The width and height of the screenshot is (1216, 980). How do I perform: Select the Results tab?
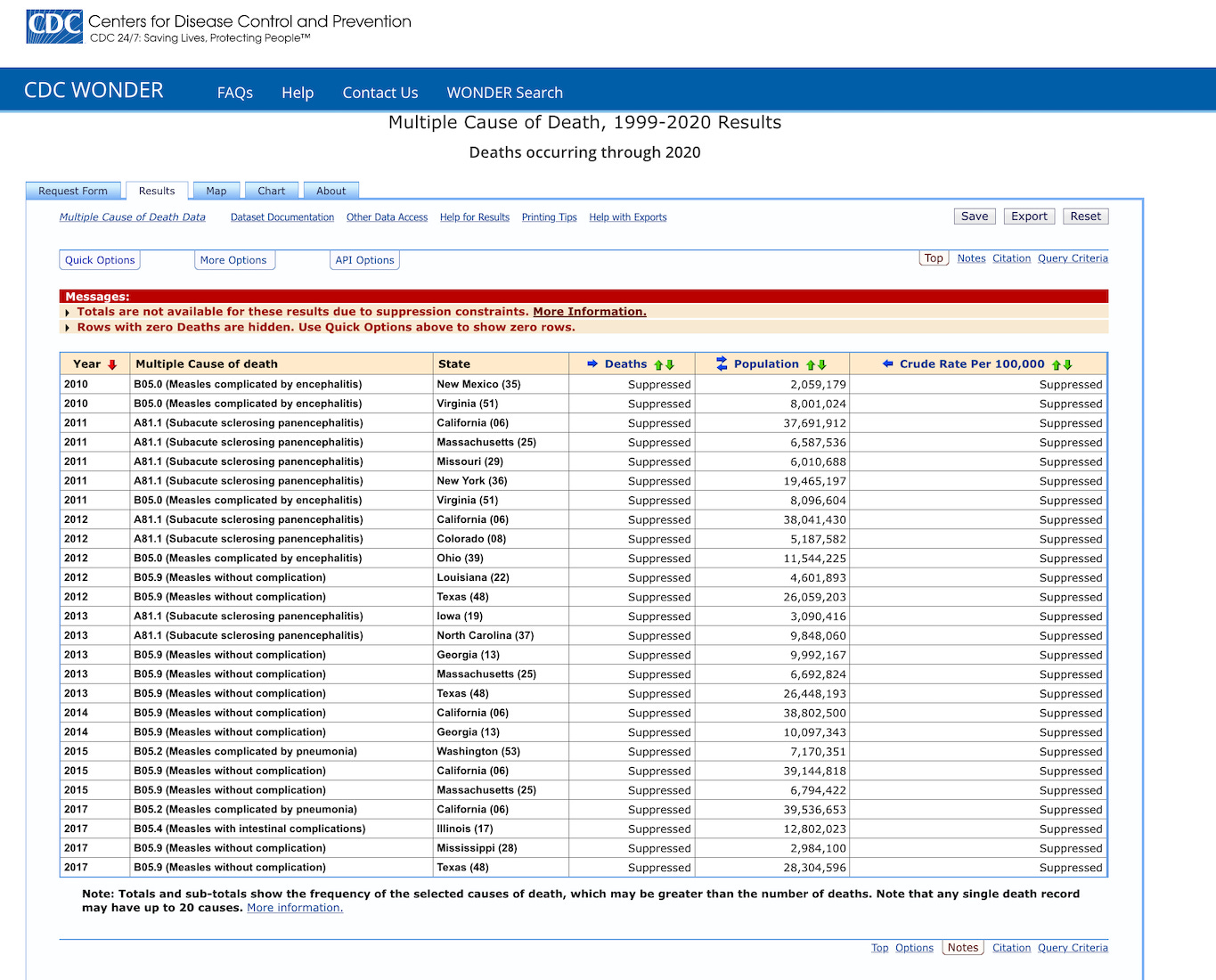157,191
